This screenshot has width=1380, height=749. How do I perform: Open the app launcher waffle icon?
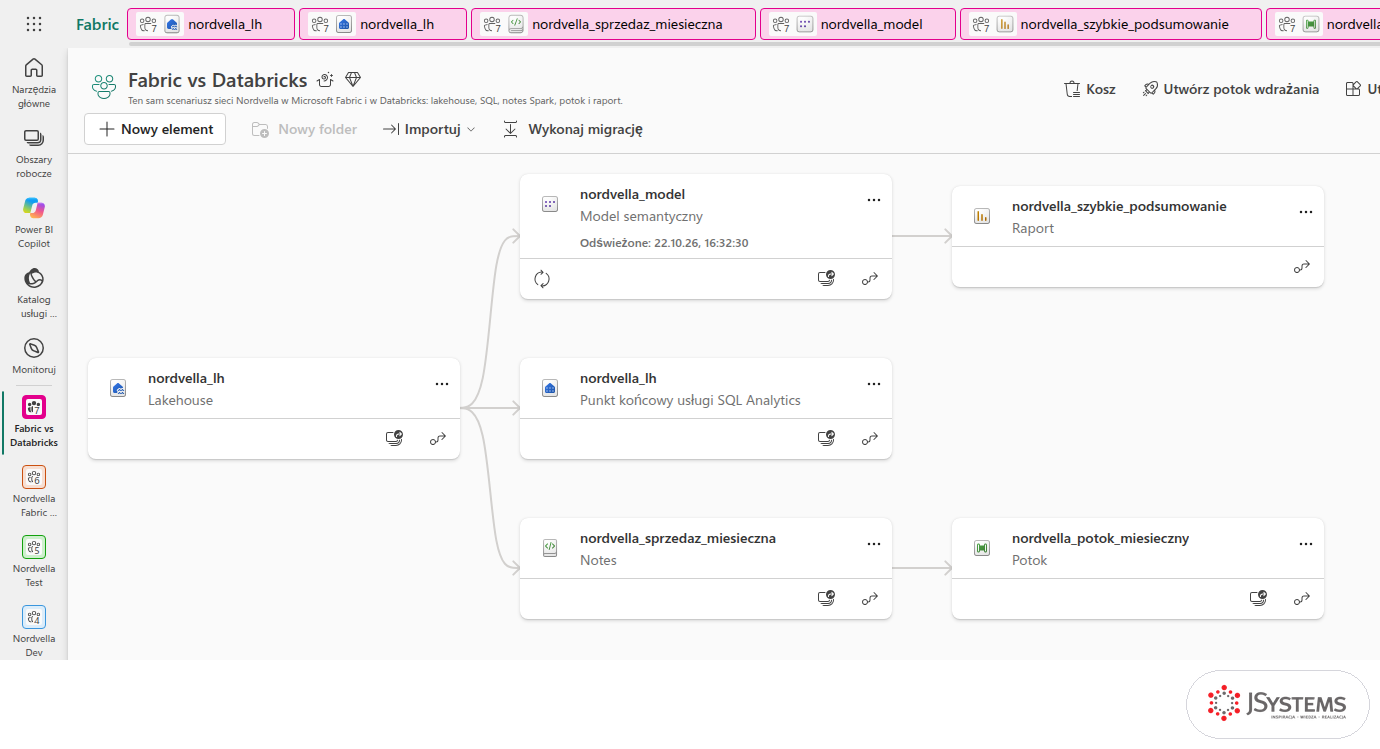[x=33, y=24]
